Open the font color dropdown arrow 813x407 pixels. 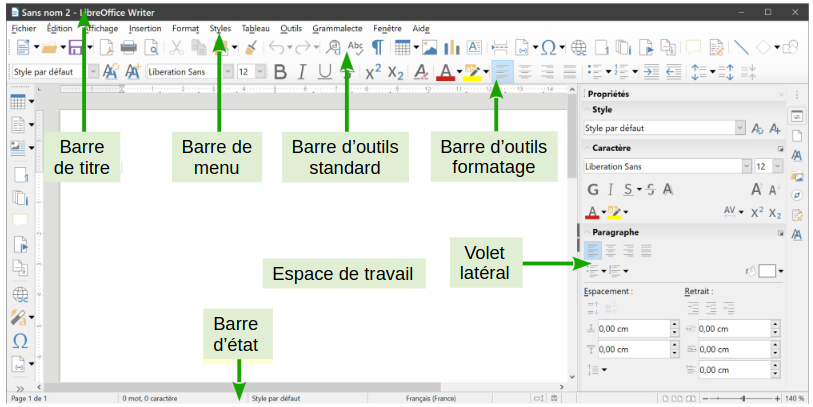[459, 72]
